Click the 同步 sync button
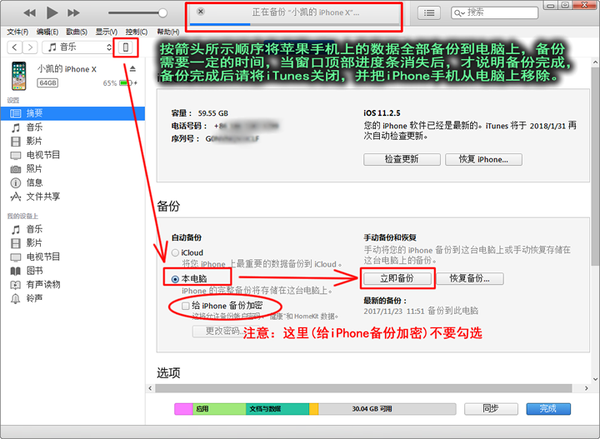The height and width of the screenshot is (439, 600). (491, 409)
